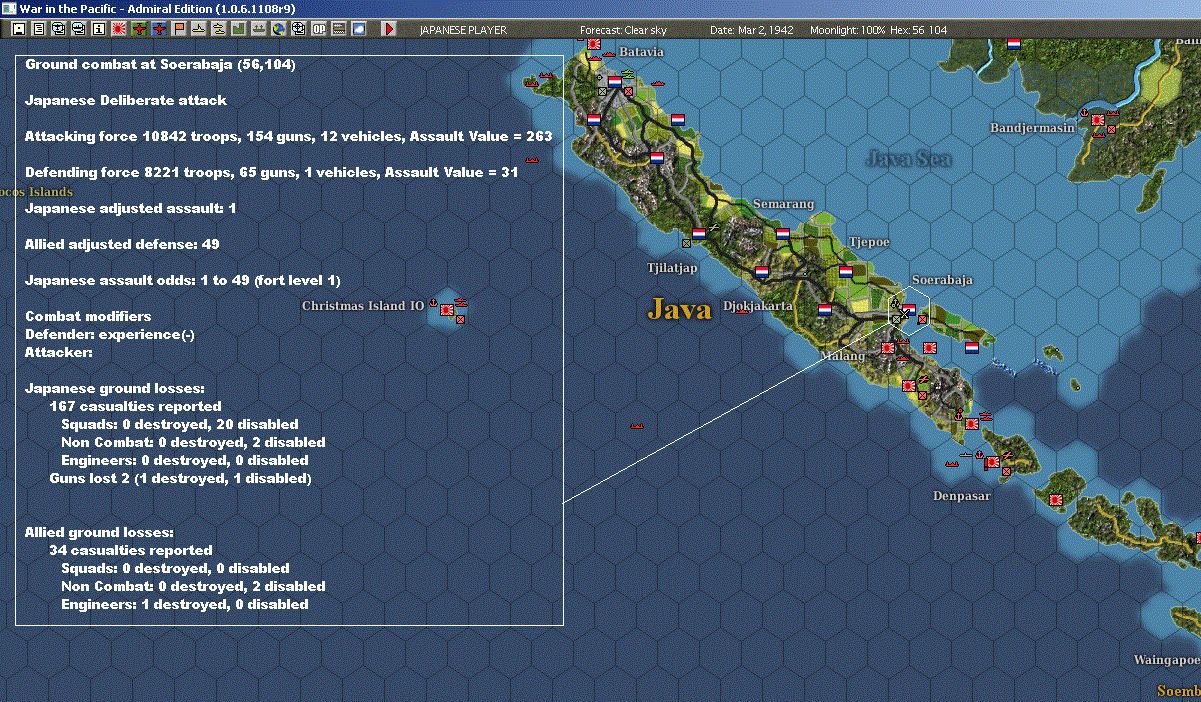Open the OP report toolbar icon
This screenshot has height=702, width=1201.
coord(319,29)
